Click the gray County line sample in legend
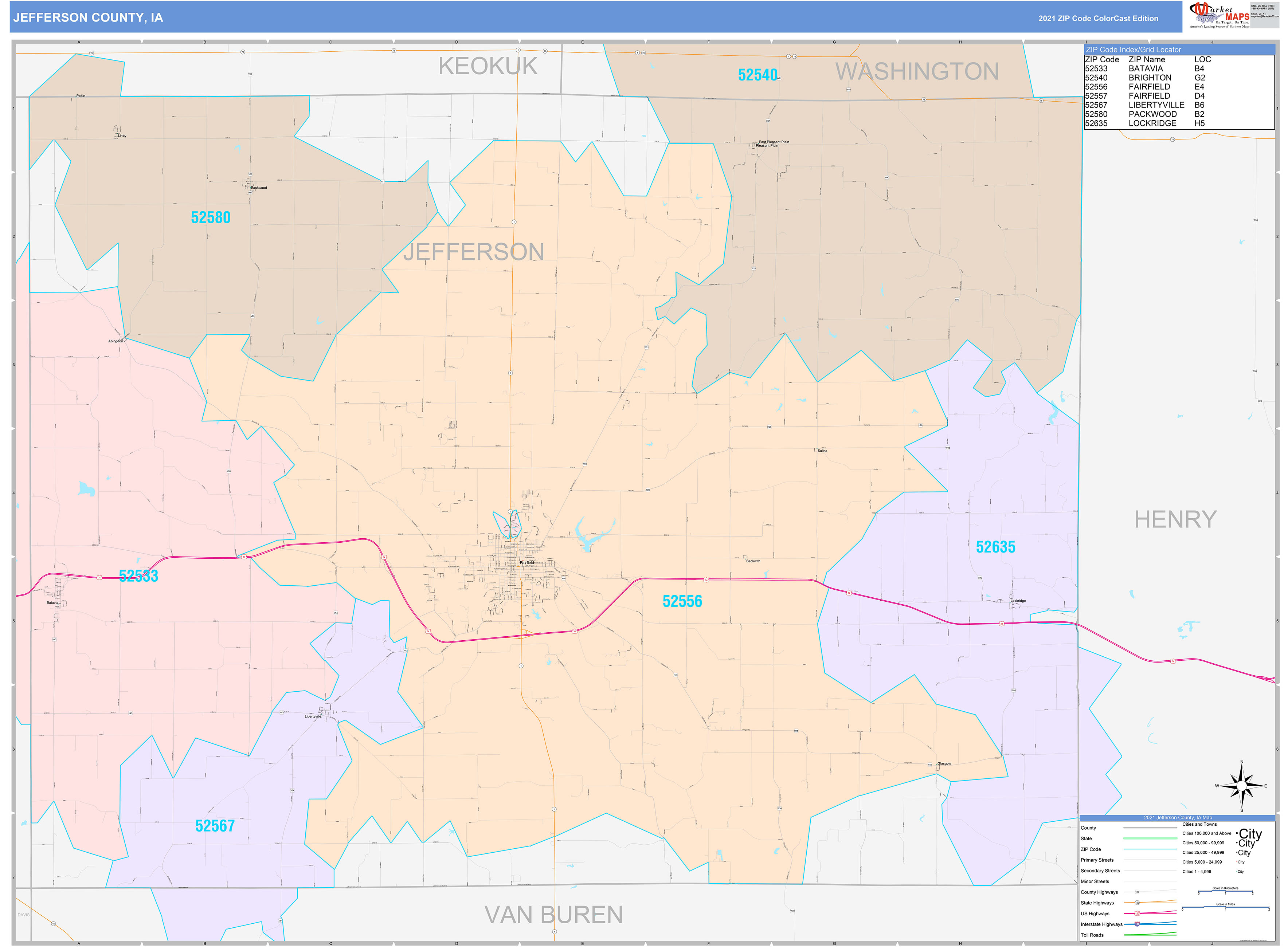 coord(1150,828)
